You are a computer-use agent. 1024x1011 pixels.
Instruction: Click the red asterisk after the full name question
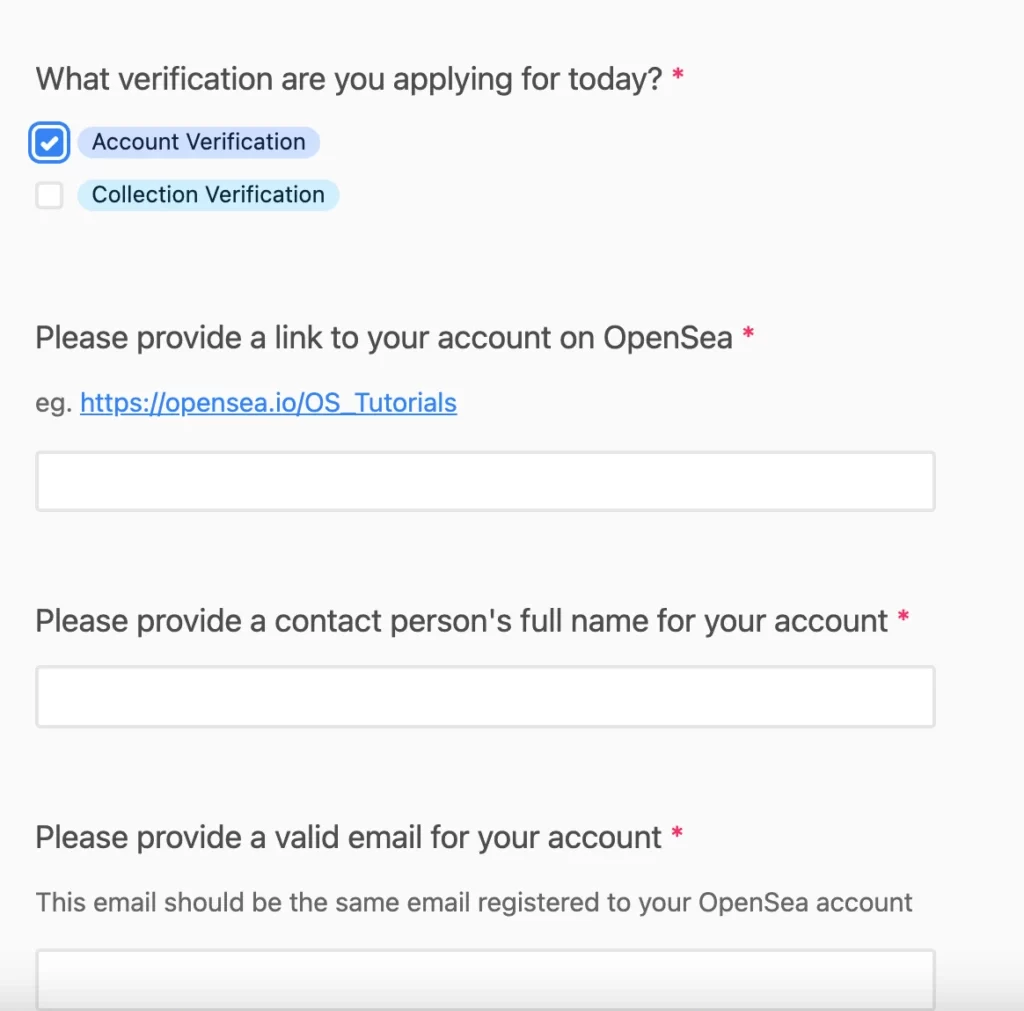[903, 616]
